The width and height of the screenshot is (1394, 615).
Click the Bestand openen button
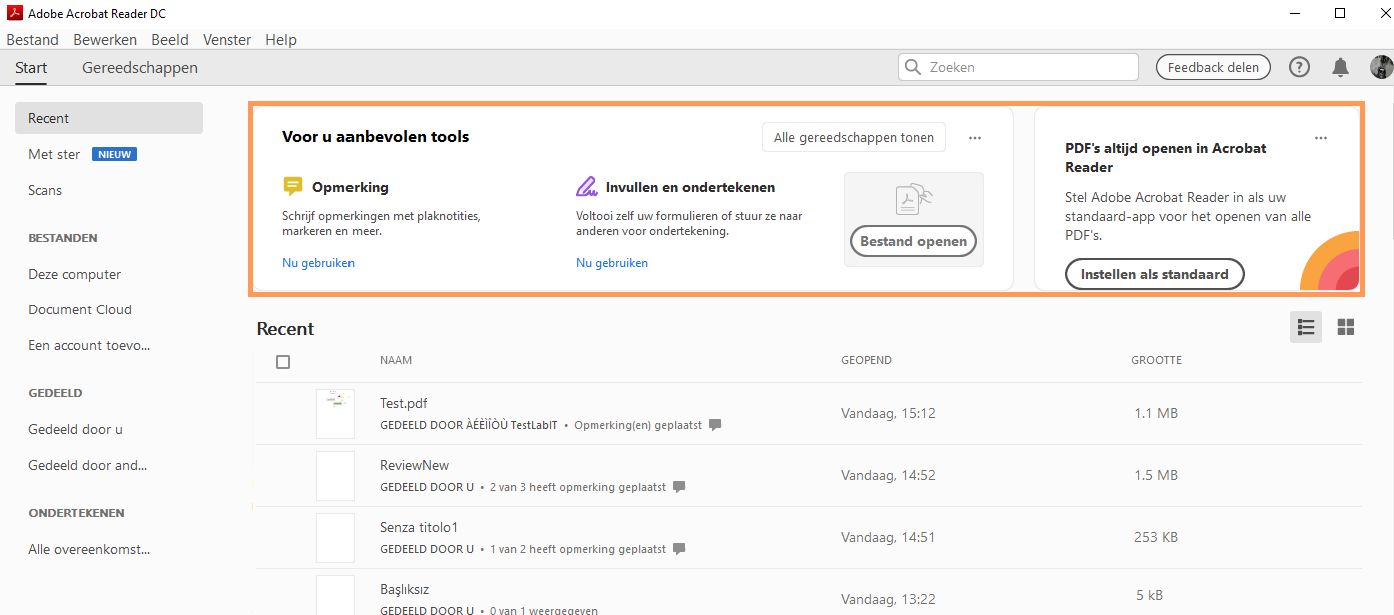click(914, 241)
